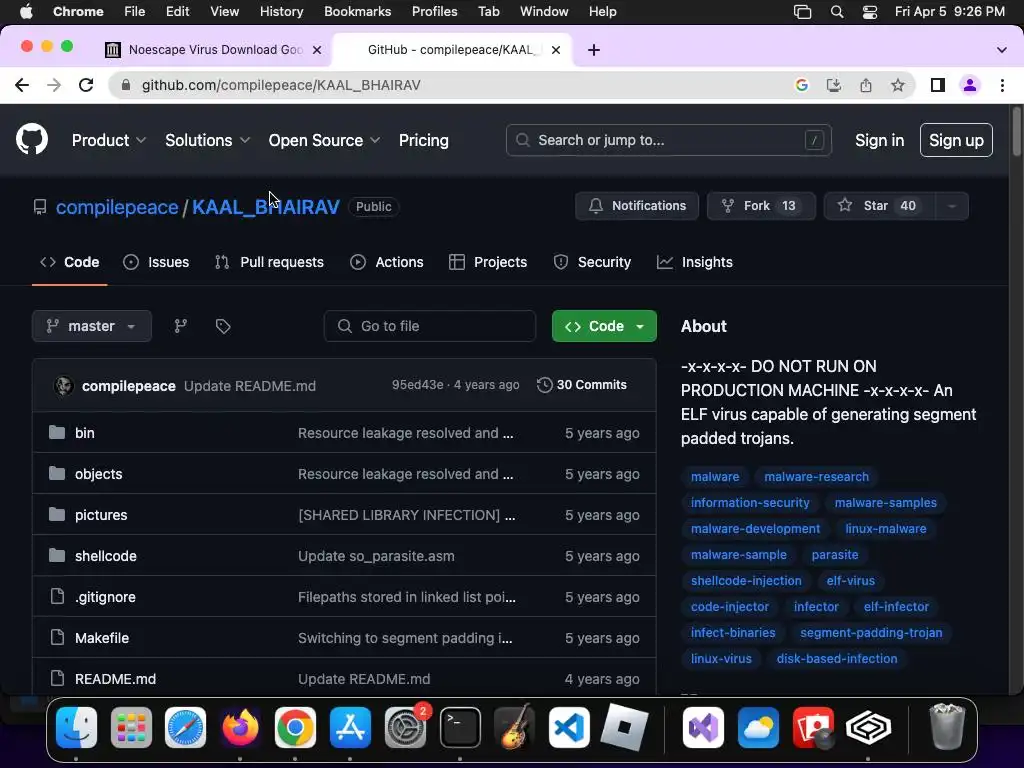Open the Chrome Bookmarks menu
The image size is (1024, 768).
[x=357, y=12]
